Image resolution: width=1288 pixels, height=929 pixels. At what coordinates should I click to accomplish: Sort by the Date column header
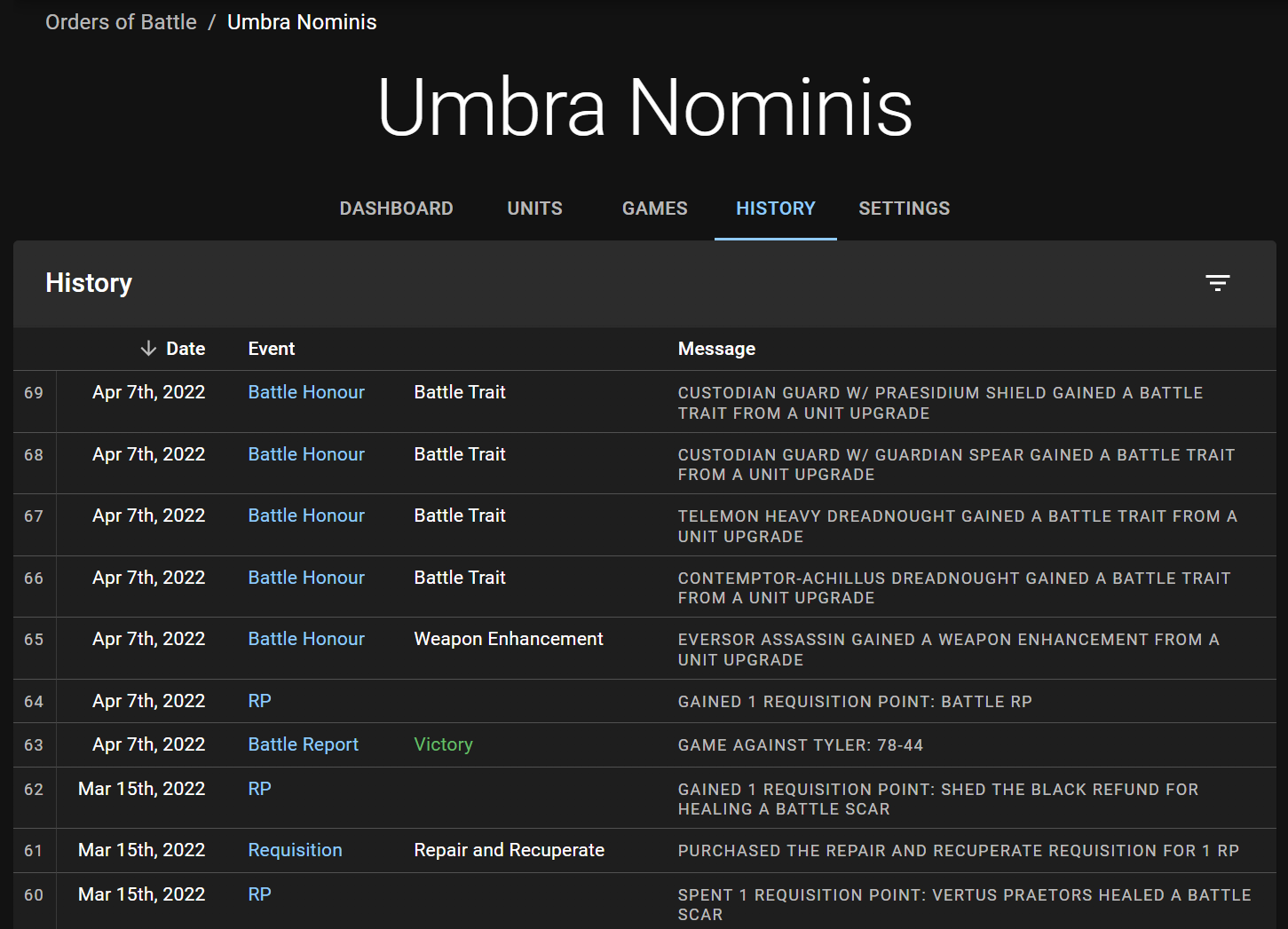coord(186,349)
